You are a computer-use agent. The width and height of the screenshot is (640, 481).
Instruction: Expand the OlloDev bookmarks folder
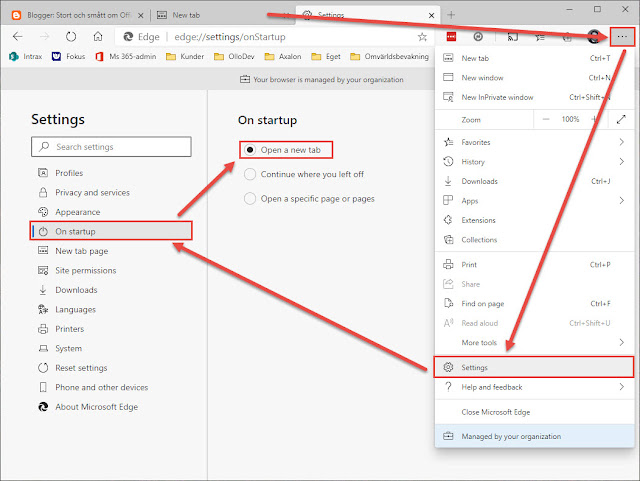(x=234, y=56)
